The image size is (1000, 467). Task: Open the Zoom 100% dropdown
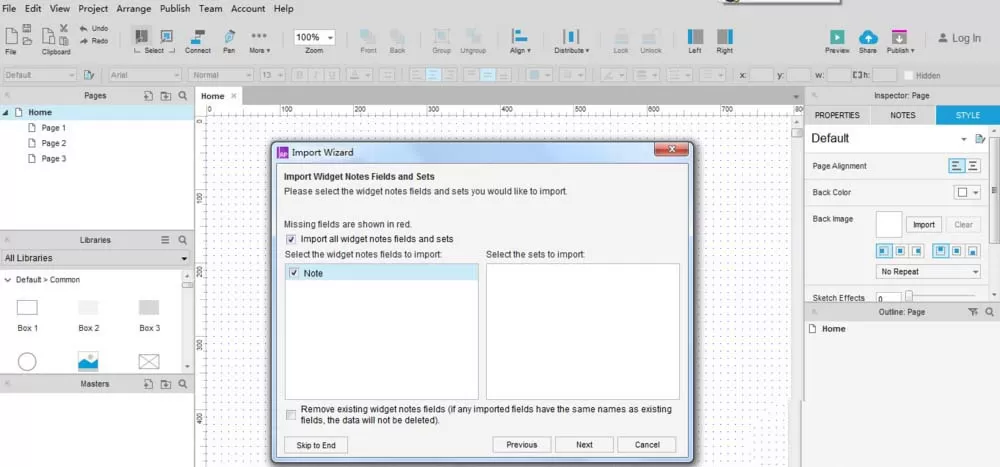(x=314, y=38)
